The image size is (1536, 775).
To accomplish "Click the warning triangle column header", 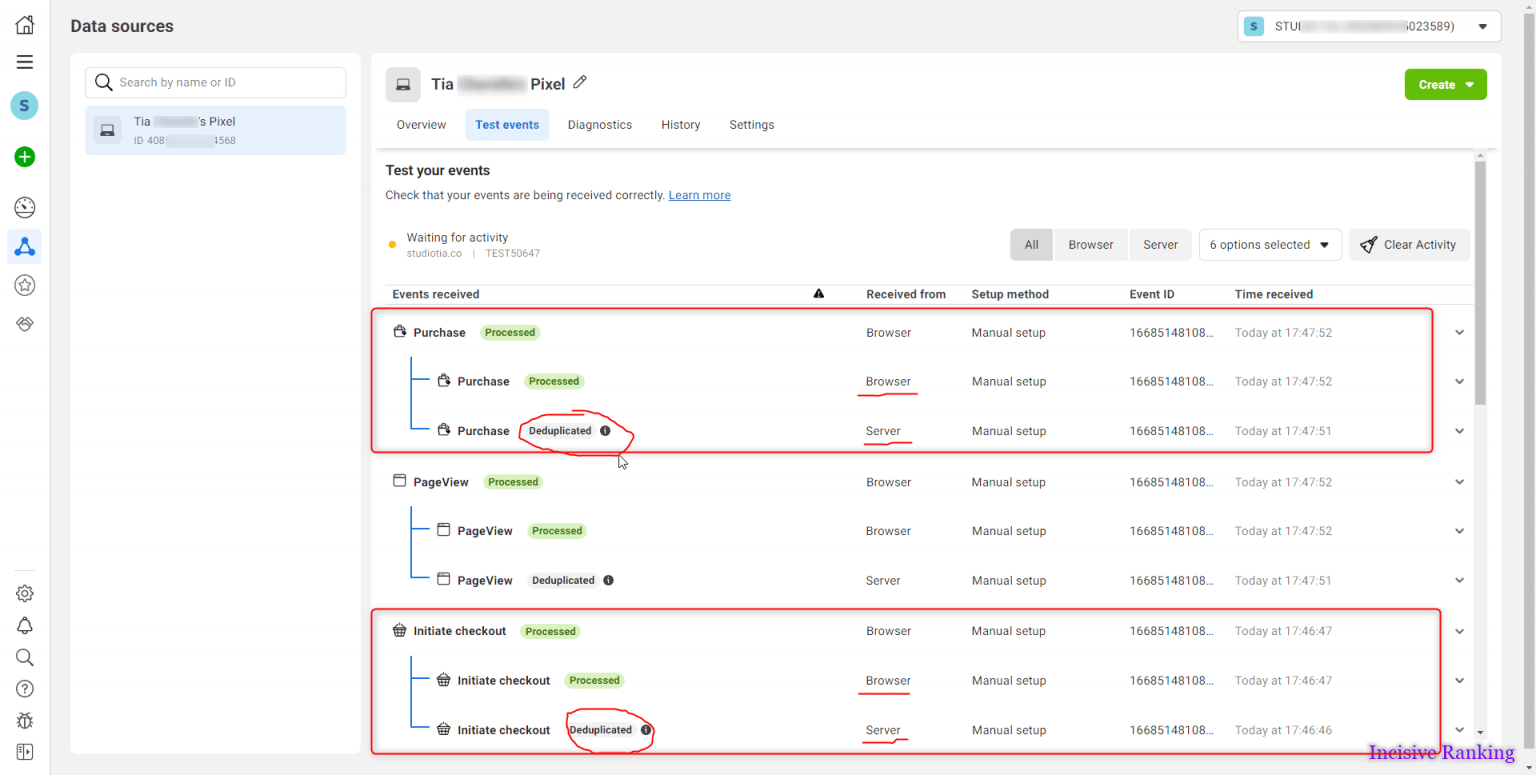I will coord(819,294).
